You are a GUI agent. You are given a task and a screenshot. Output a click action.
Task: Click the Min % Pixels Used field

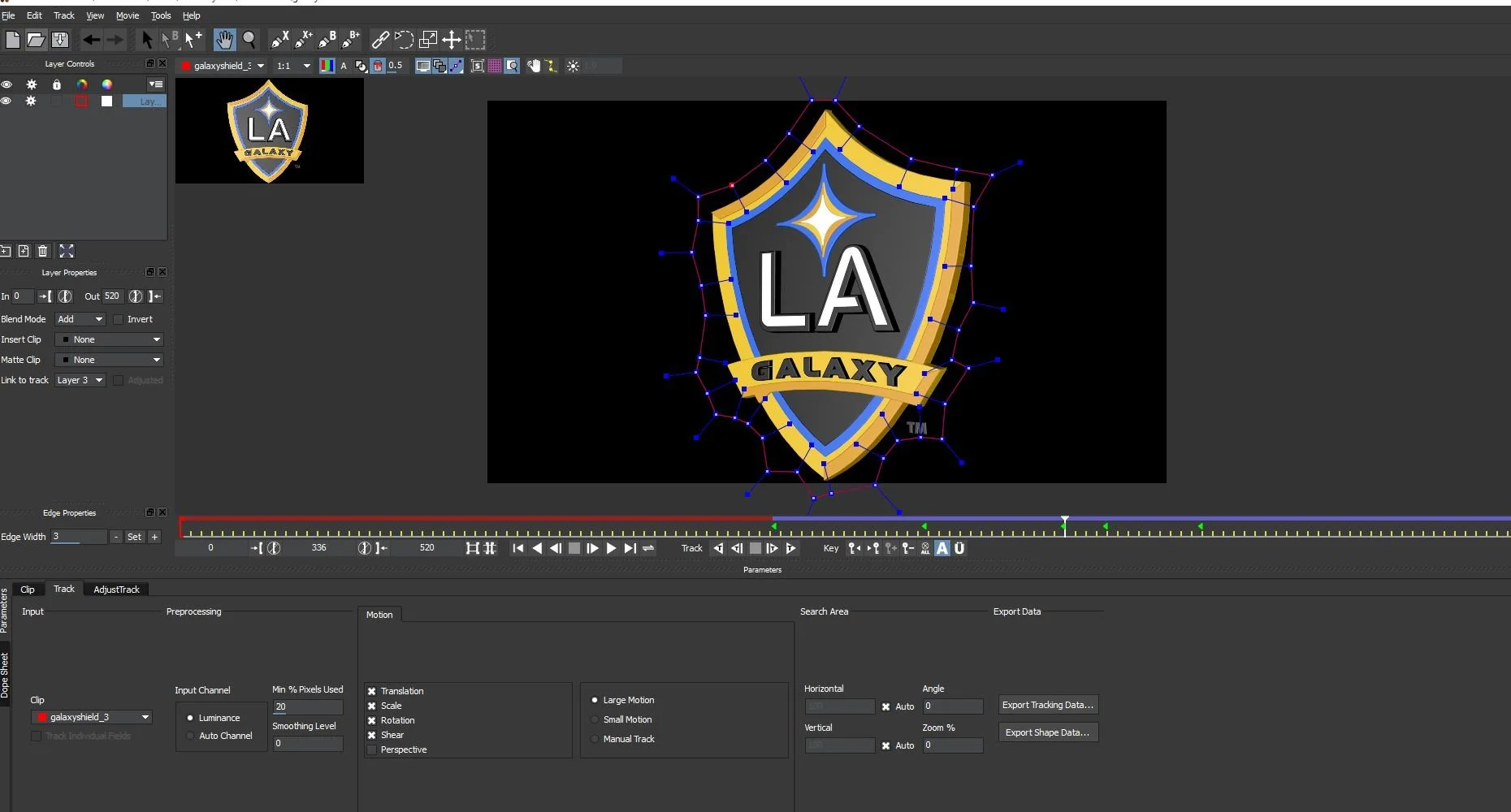pyautogui.click(x=308, y=706)
